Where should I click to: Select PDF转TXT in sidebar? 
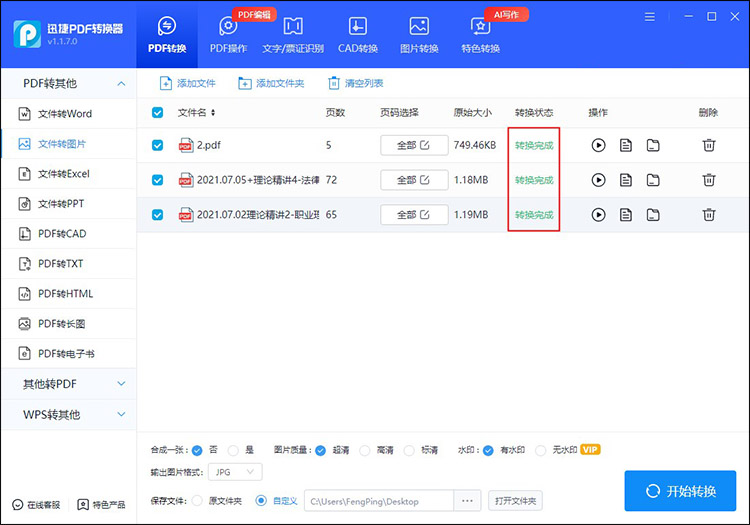pos(69,263)
